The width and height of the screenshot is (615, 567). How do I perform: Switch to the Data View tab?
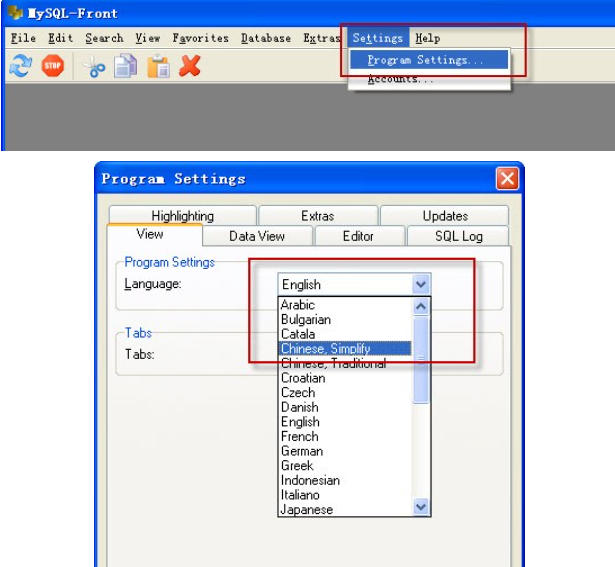257,236
